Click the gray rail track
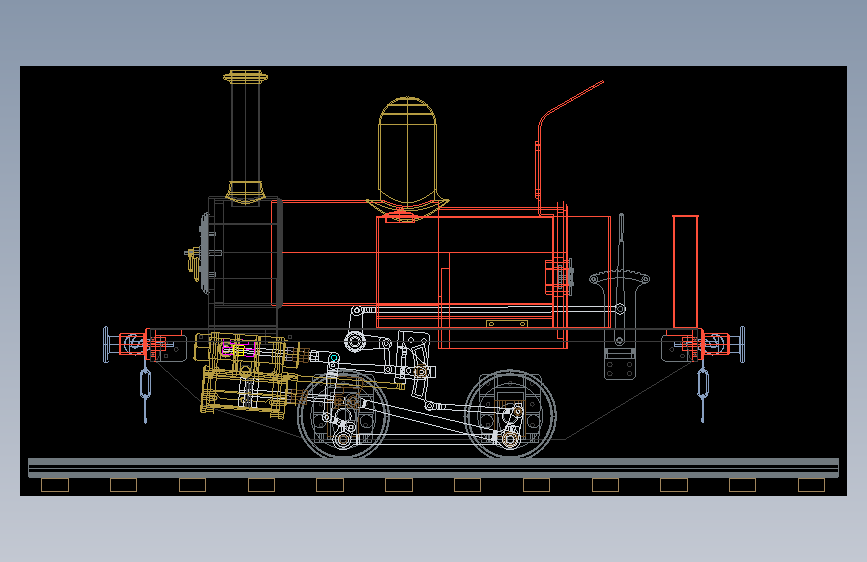Viewport: 867px width, 562px height. pyautogui.click(x=434, y=467)
